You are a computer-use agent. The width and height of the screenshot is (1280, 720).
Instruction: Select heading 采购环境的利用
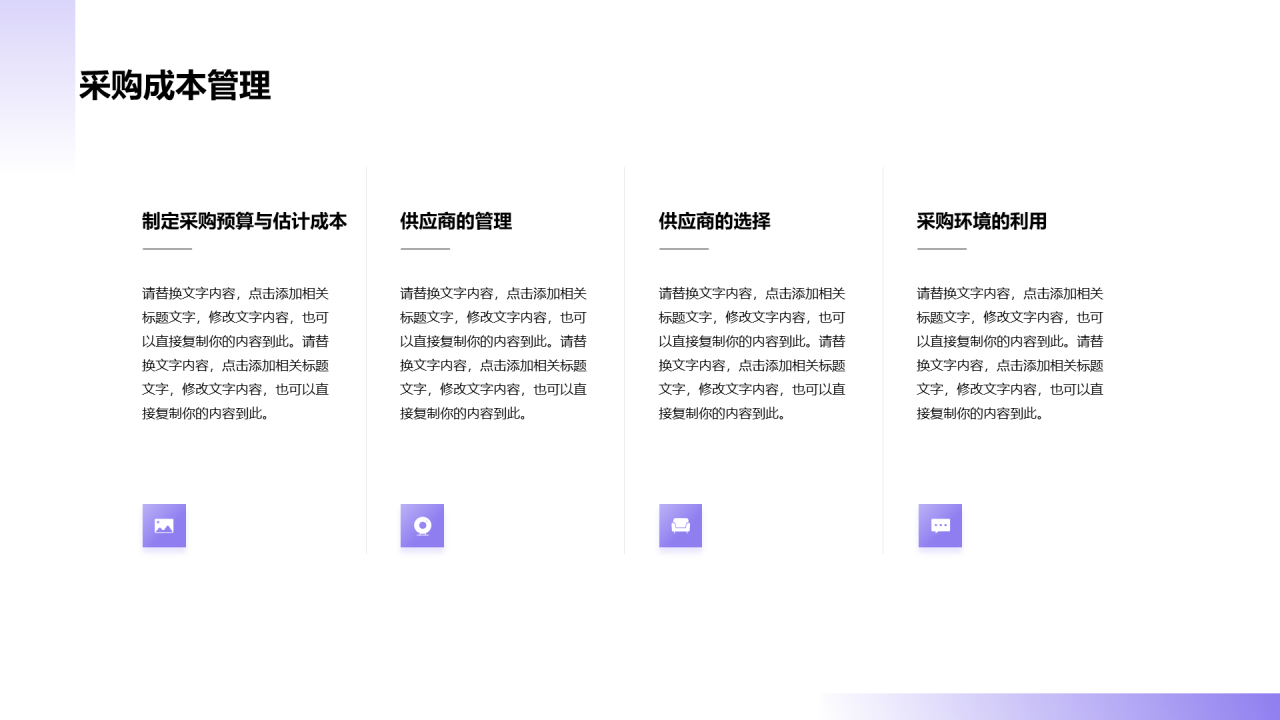click(x=982, y=222)
